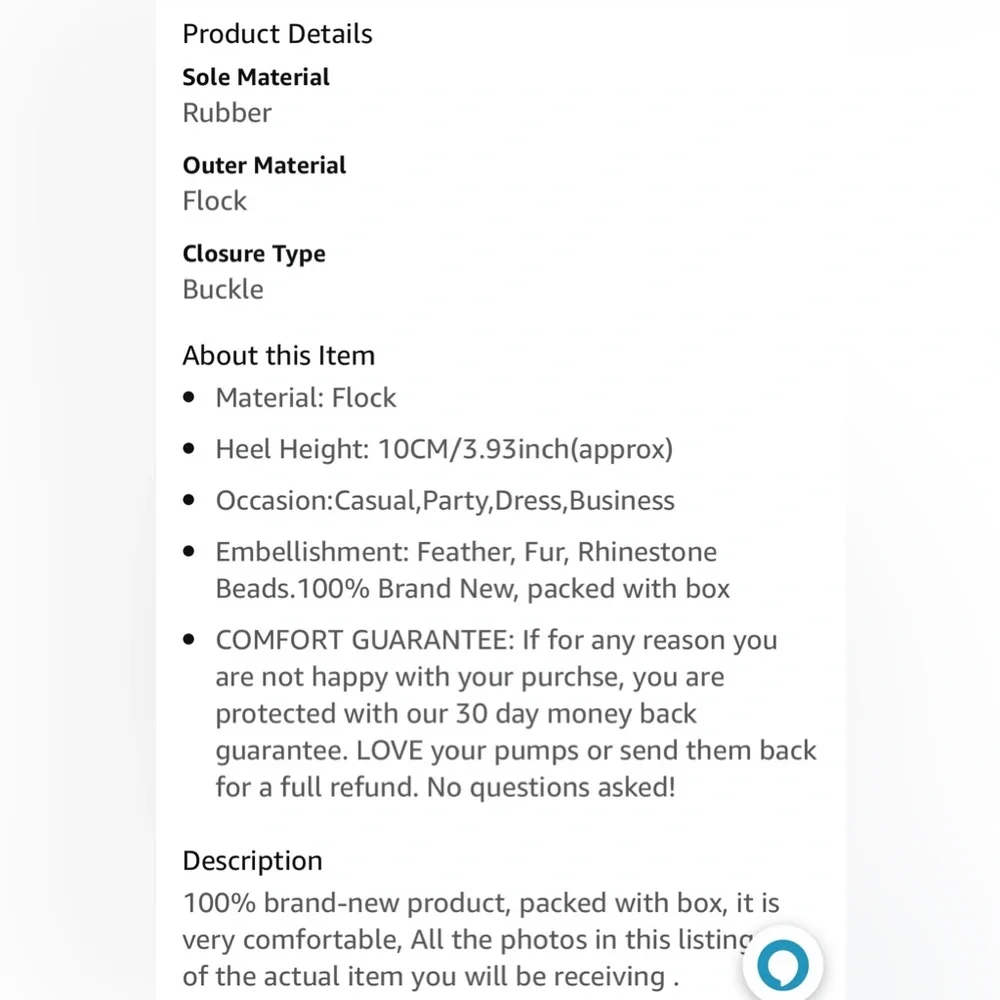Viewport: 1000px width, 1000px height.
Task: Click the 30 day money back text
Action: 575,714
